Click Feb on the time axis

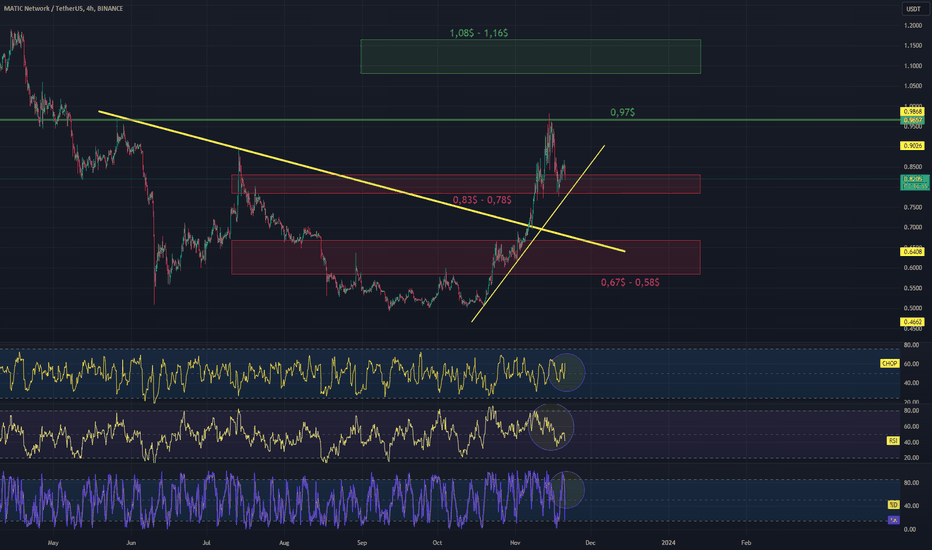click(x=746, y=543)
